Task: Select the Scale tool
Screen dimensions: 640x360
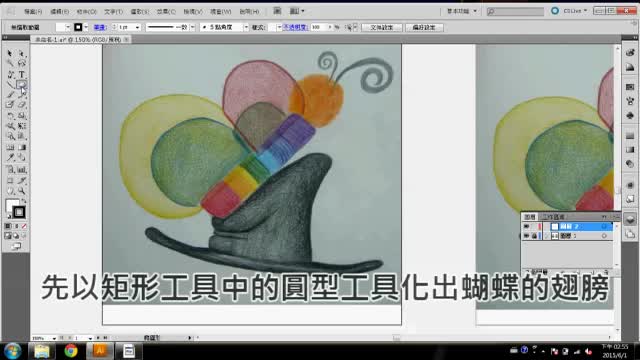Action: point(22,116)
